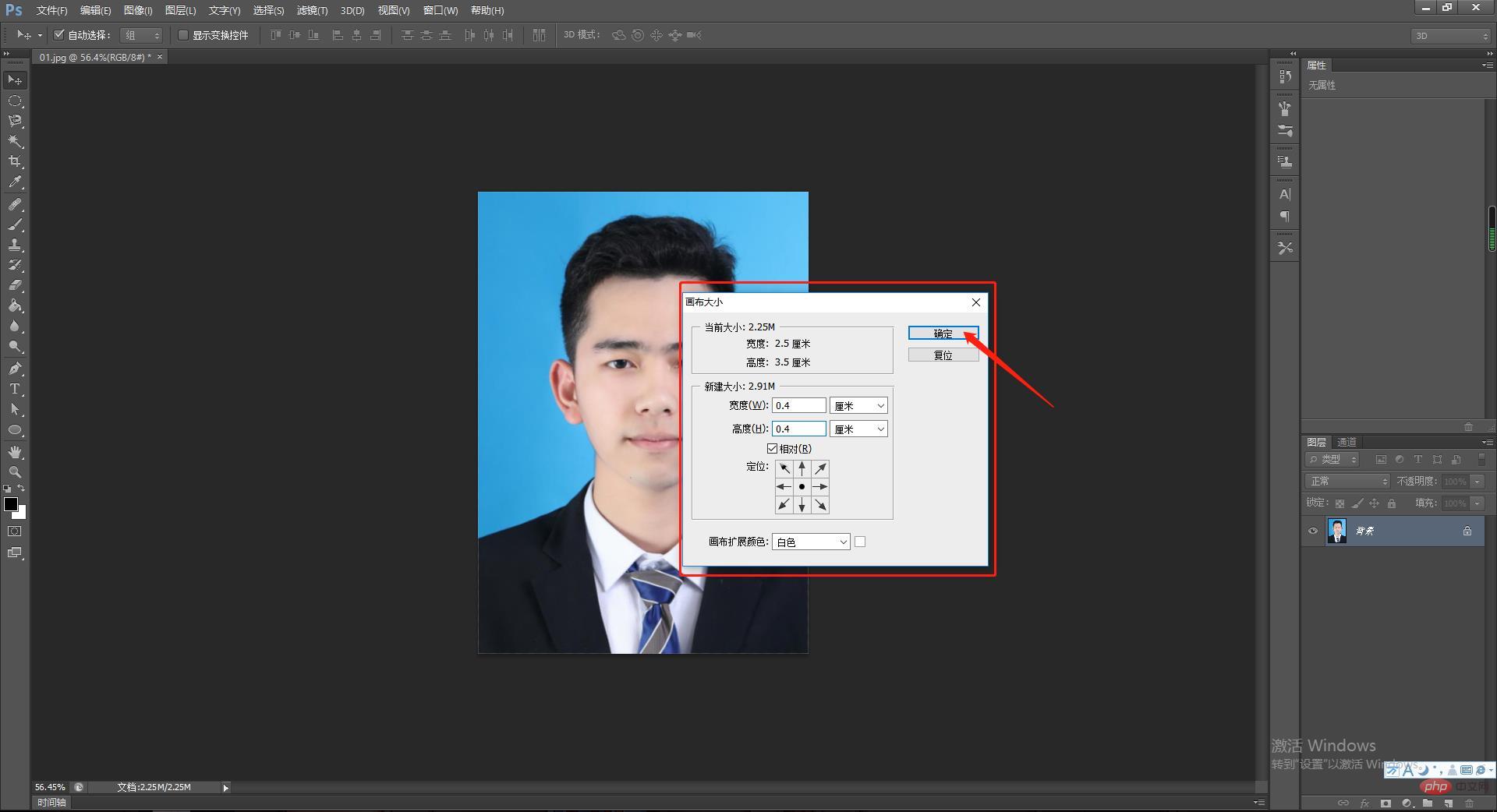Image resolution: width=1497 pixels, height=812 pixels.
Task: Click the layer lock-all icon
Action: click(x=1392, y=503)
